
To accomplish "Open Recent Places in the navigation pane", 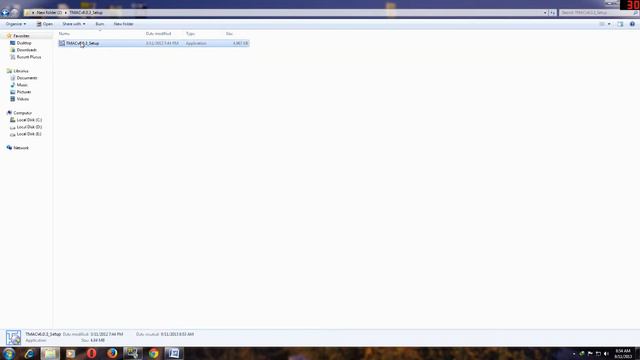I will [29, 57].
